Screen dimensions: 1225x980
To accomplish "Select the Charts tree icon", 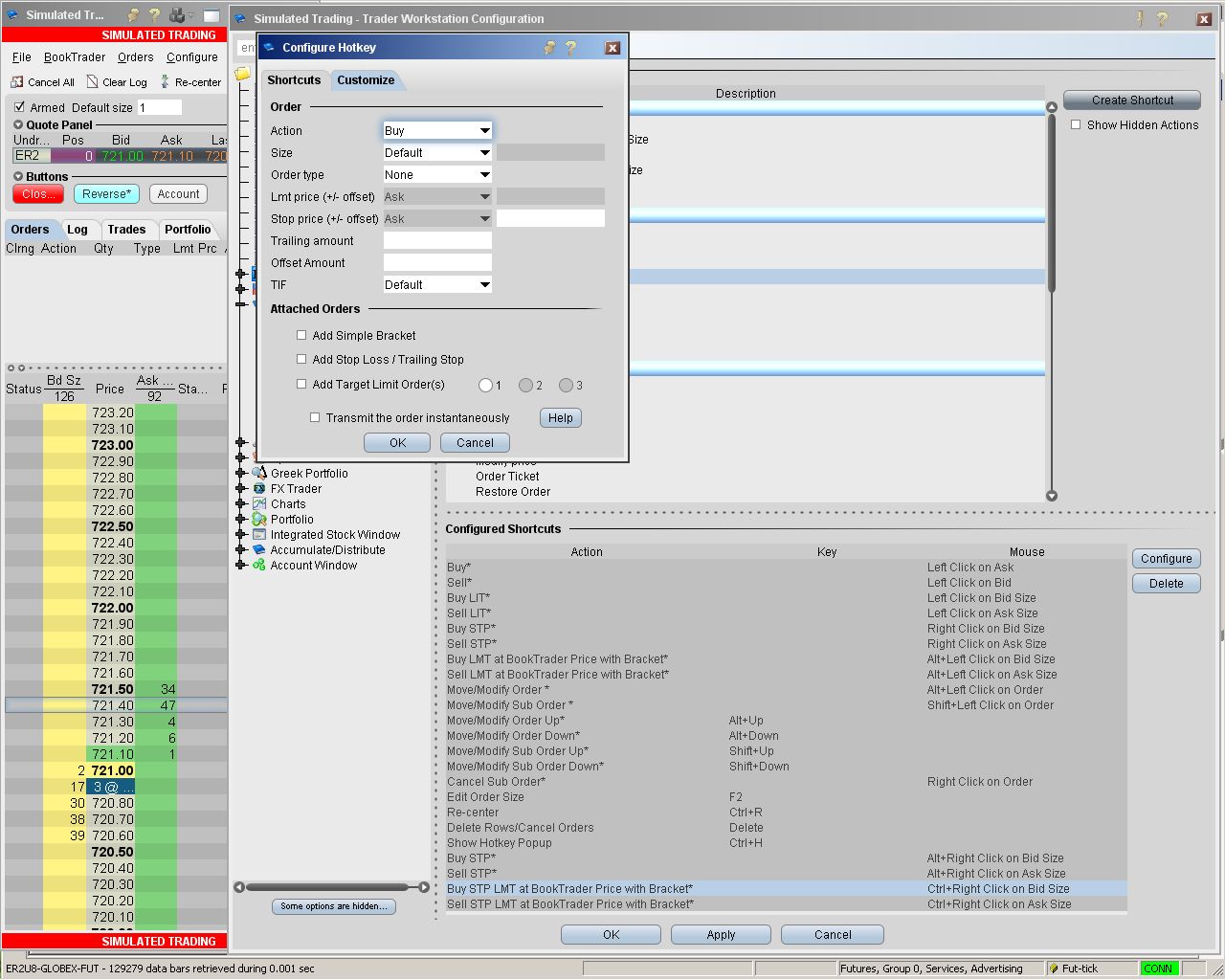I will [259, 504].
